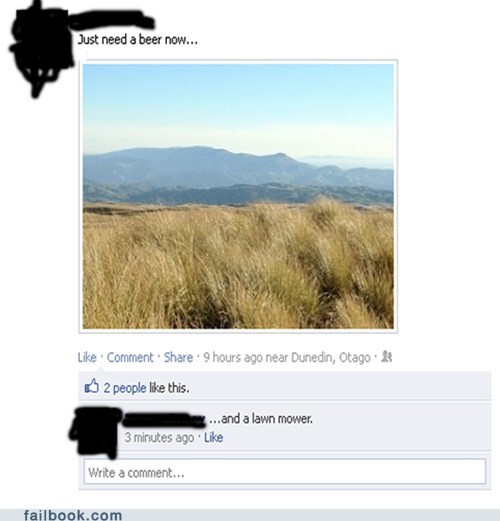Click into the Write a comment field
500x521 pixels.
point(285,472)
